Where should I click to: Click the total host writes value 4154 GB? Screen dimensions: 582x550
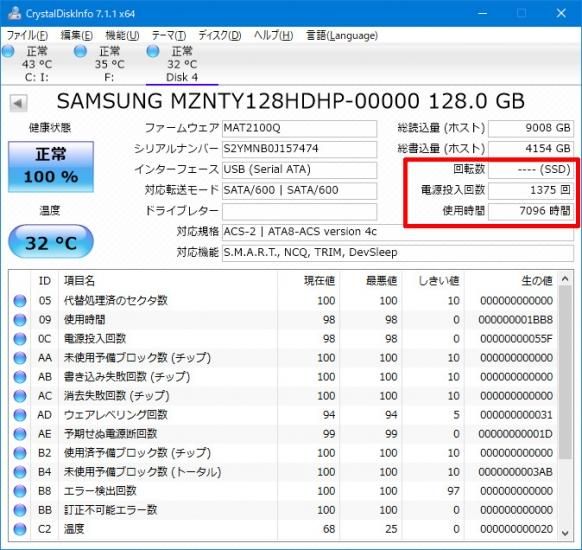coord(531,149)
